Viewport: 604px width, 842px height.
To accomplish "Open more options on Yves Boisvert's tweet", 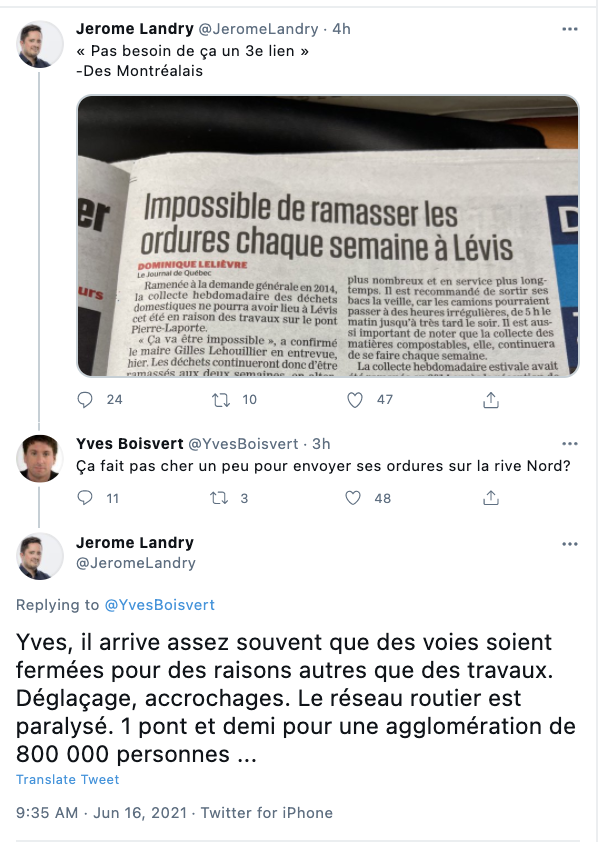I will (570, 444).
